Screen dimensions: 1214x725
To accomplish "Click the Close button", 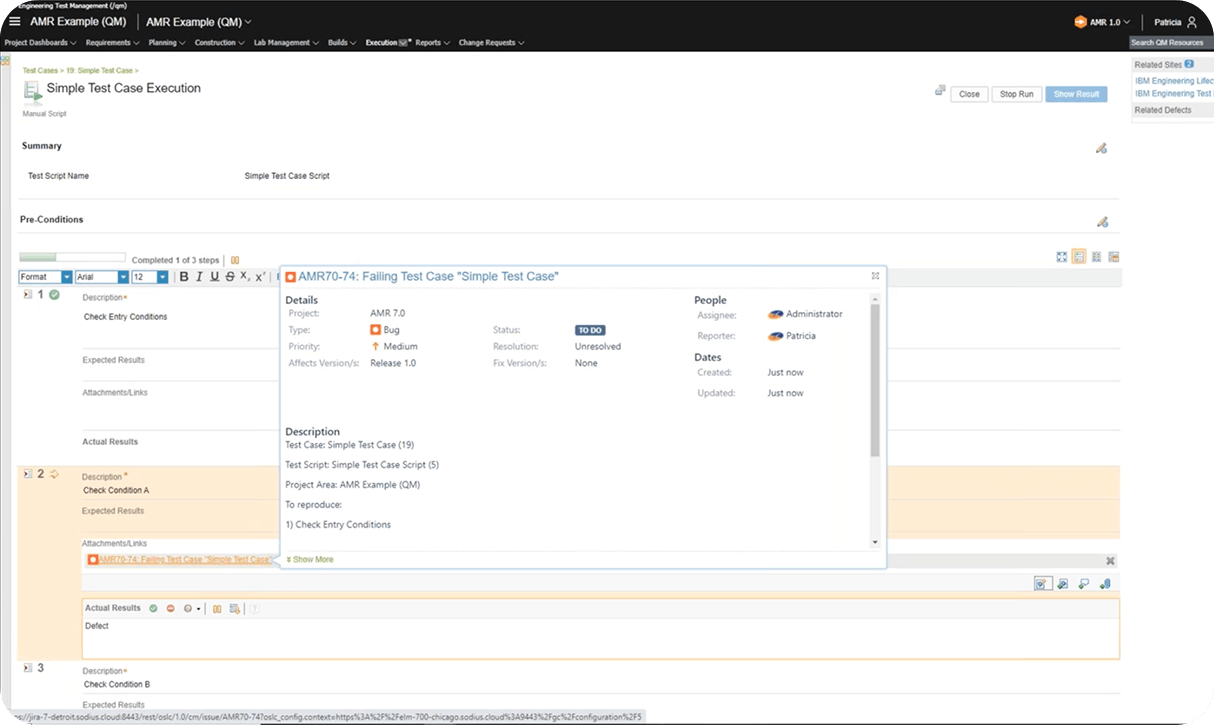I will tap(969, 94).
